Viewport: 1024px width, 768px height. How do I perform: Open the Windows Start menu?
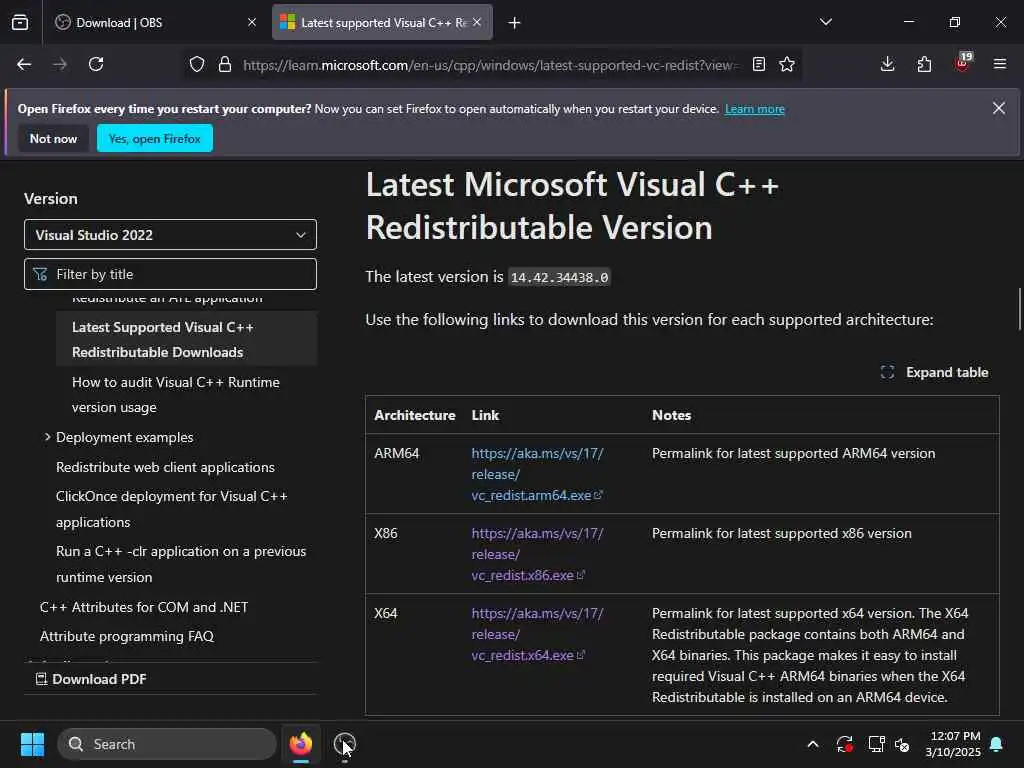coord(32,744)
